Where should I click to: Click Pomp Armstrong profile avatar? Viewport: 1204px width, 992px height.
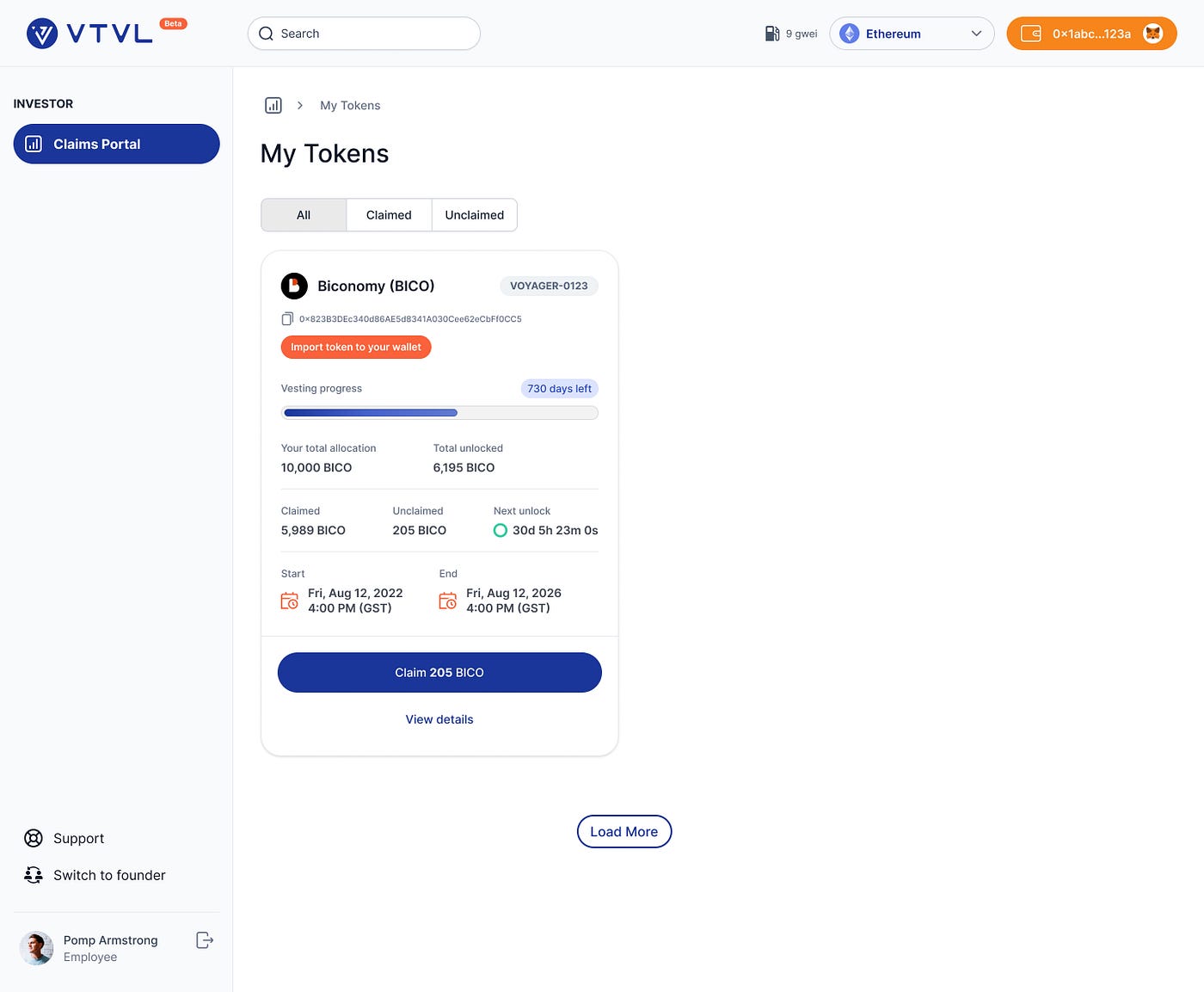[x=36, y=948]
